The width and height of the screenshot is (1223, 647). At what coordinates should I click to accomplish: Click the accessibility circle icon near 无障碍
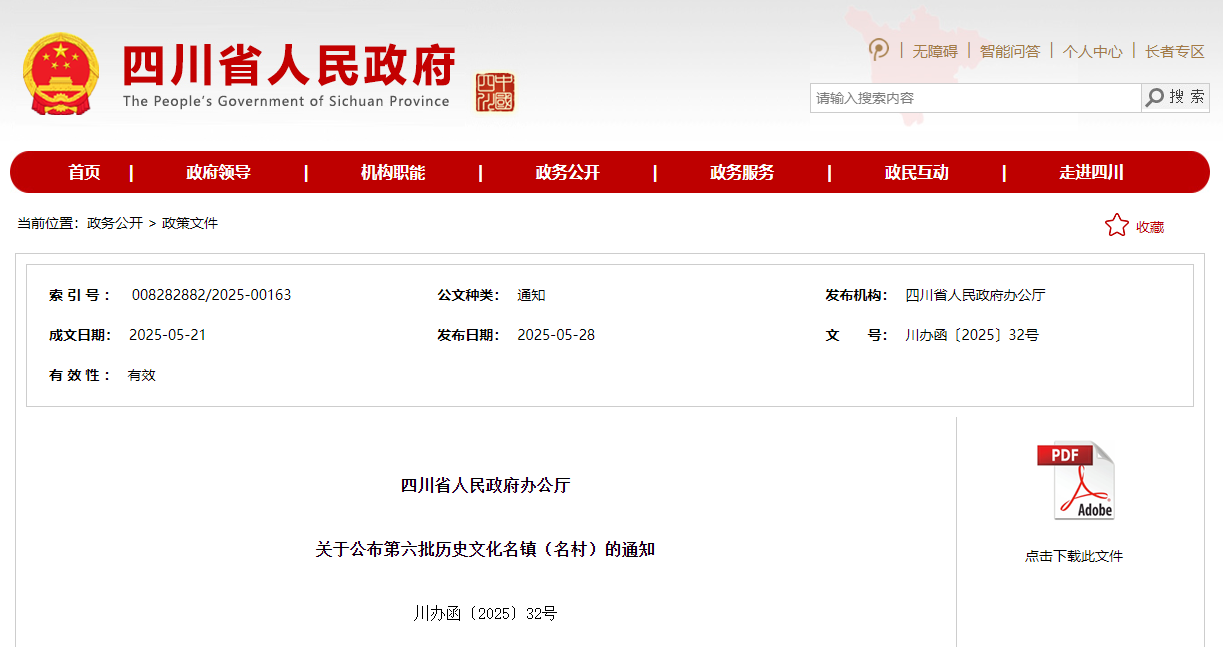pyautogui.click(x=879, y=50)
